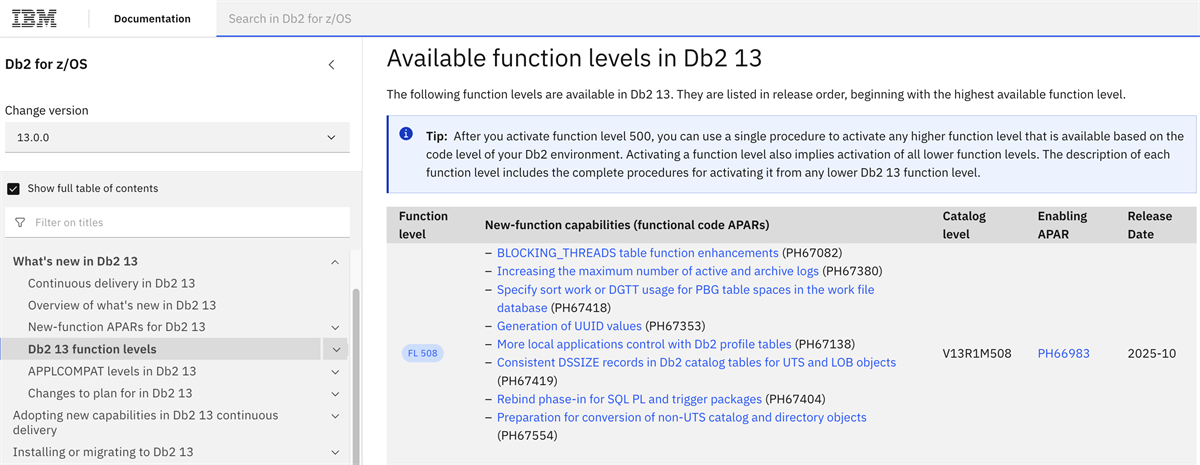Screen dimensions: 1200x465
Task: Open the Change version 13.0.0 dropdown
Action: 177,138
